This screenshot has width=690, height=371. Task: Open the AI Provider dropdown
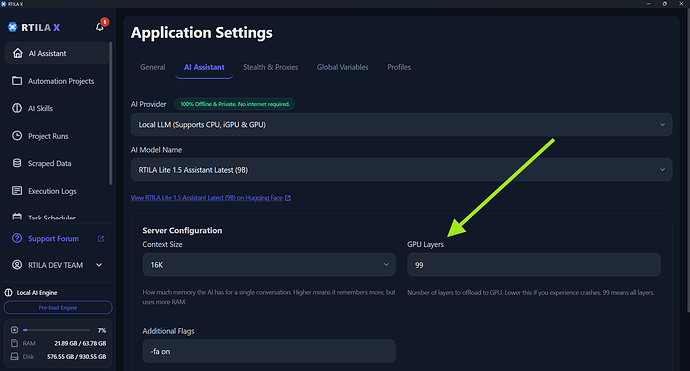401,125
